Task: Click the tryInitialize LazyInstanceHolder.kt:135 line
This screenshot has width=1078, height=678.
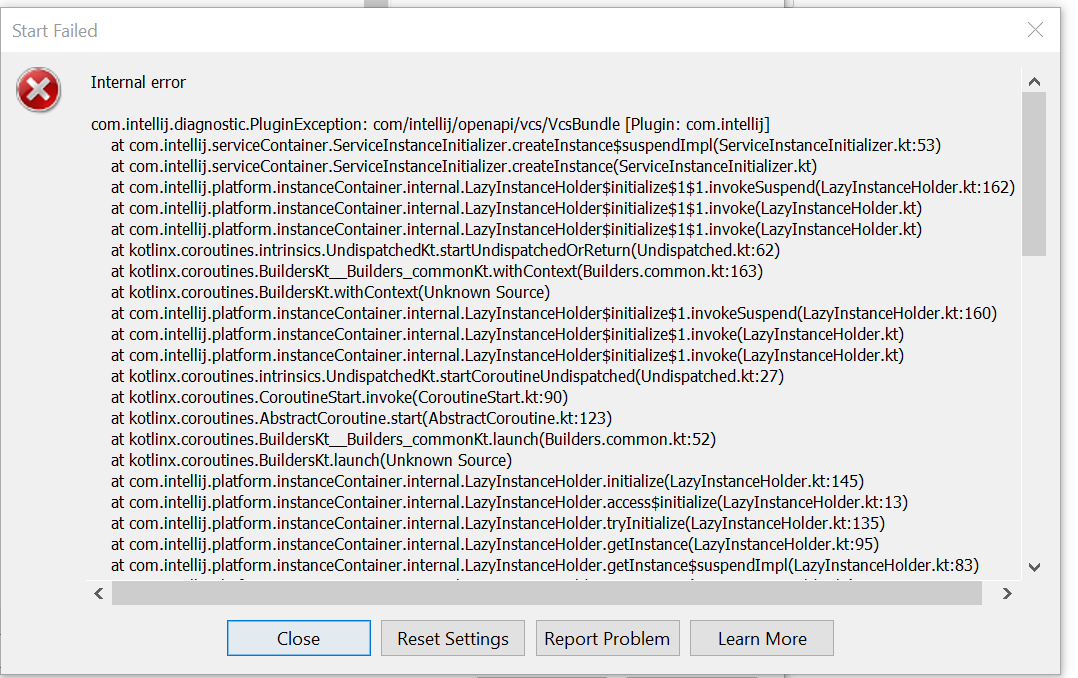Action: pyautogui.click(x=498, y=523)
